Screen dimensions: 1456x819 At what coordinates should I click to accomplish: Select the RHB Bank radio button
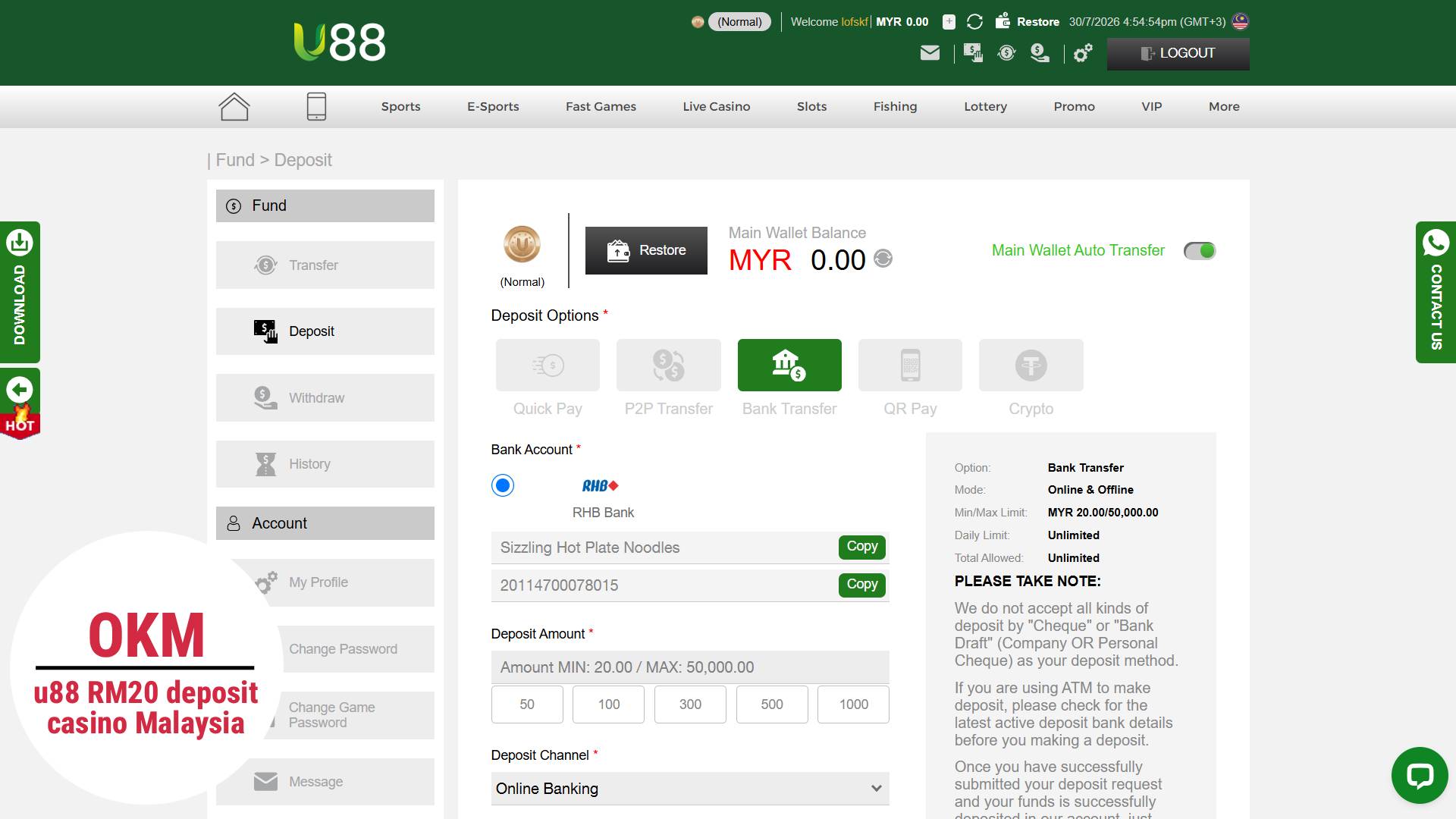503,485
